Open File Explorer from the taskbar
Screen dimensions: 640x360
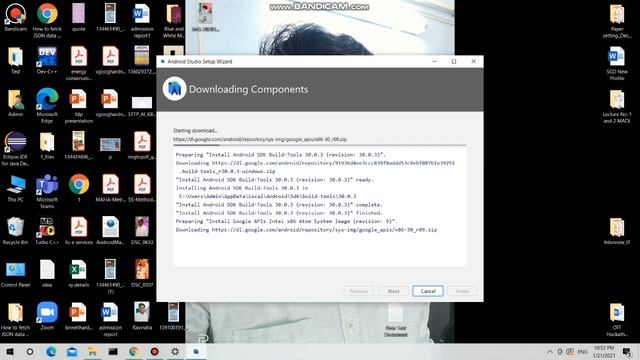[92, 351]
